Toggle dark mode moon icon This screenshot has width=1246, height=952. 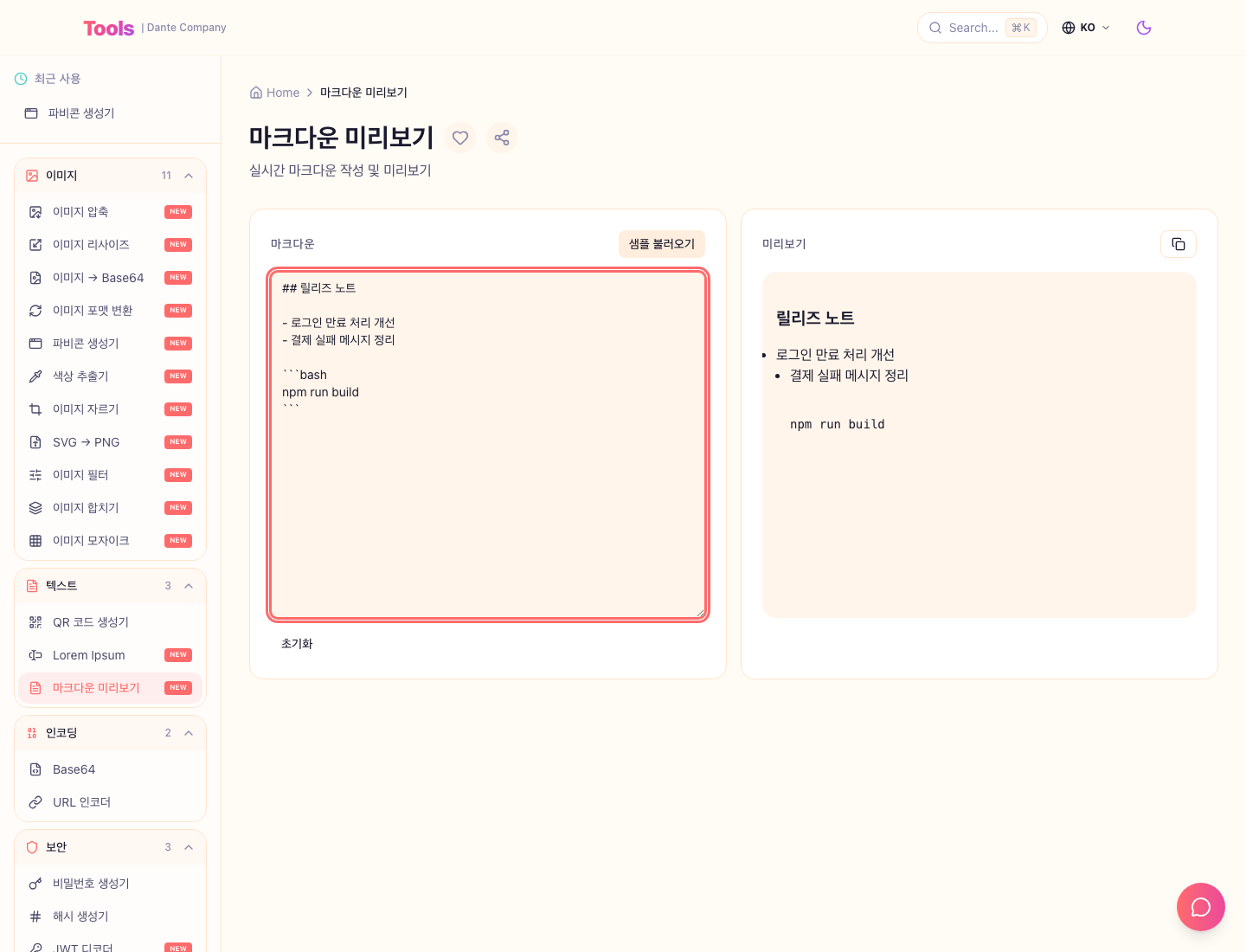(x=1144, y=28)
